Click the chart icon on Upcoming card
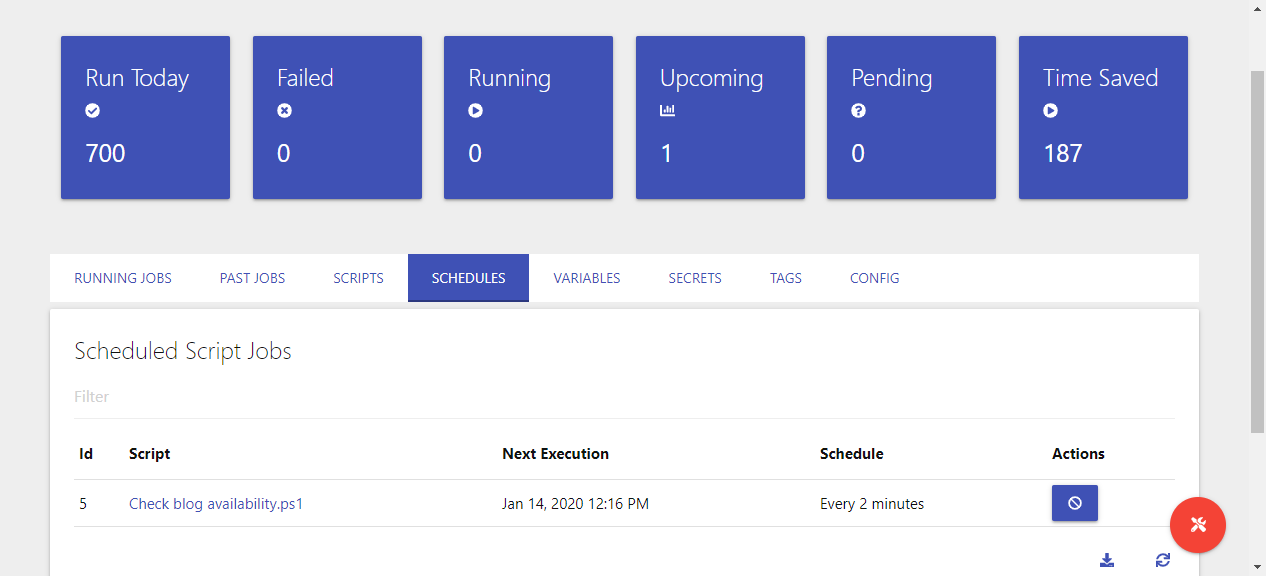 [667, 111]
